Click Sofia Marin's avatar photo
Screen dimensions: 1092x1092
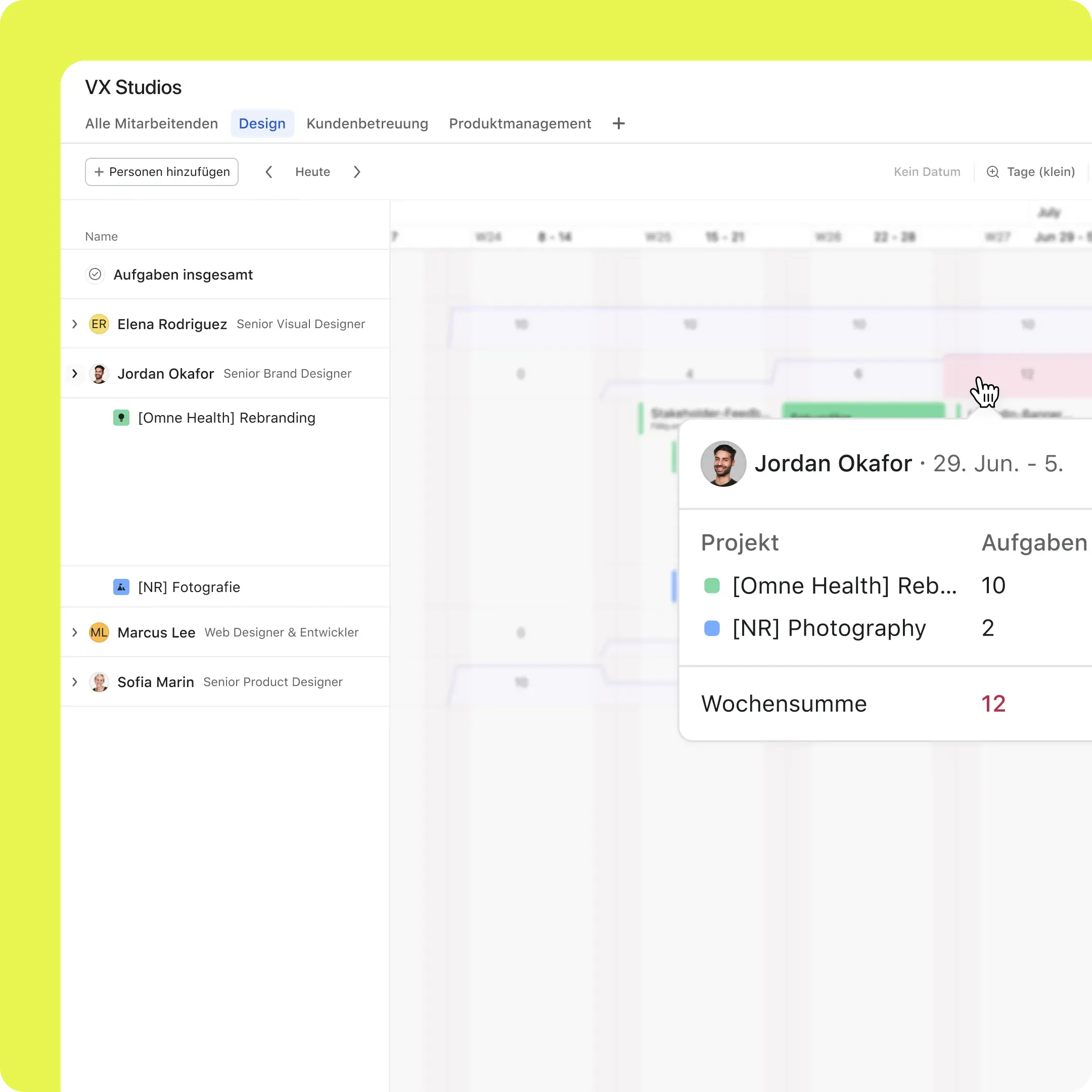point(99,681)
